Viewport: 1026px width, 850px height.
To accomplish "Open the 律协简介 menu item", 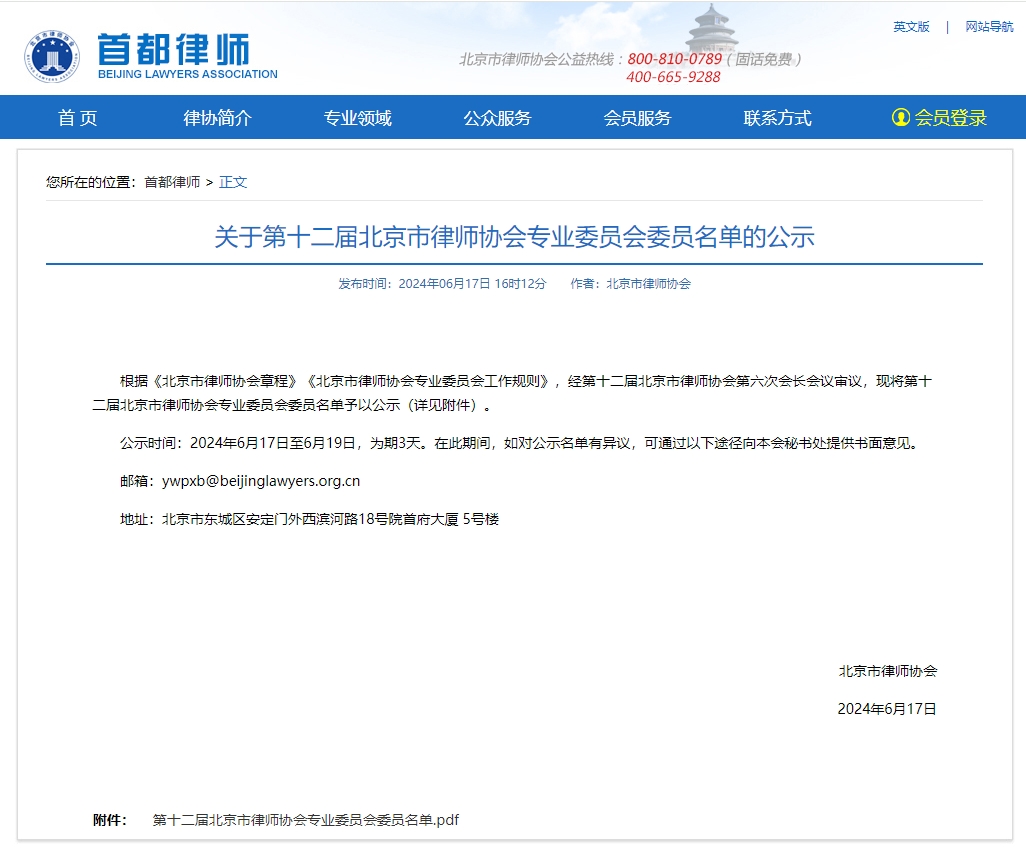I will pos(218,117).
